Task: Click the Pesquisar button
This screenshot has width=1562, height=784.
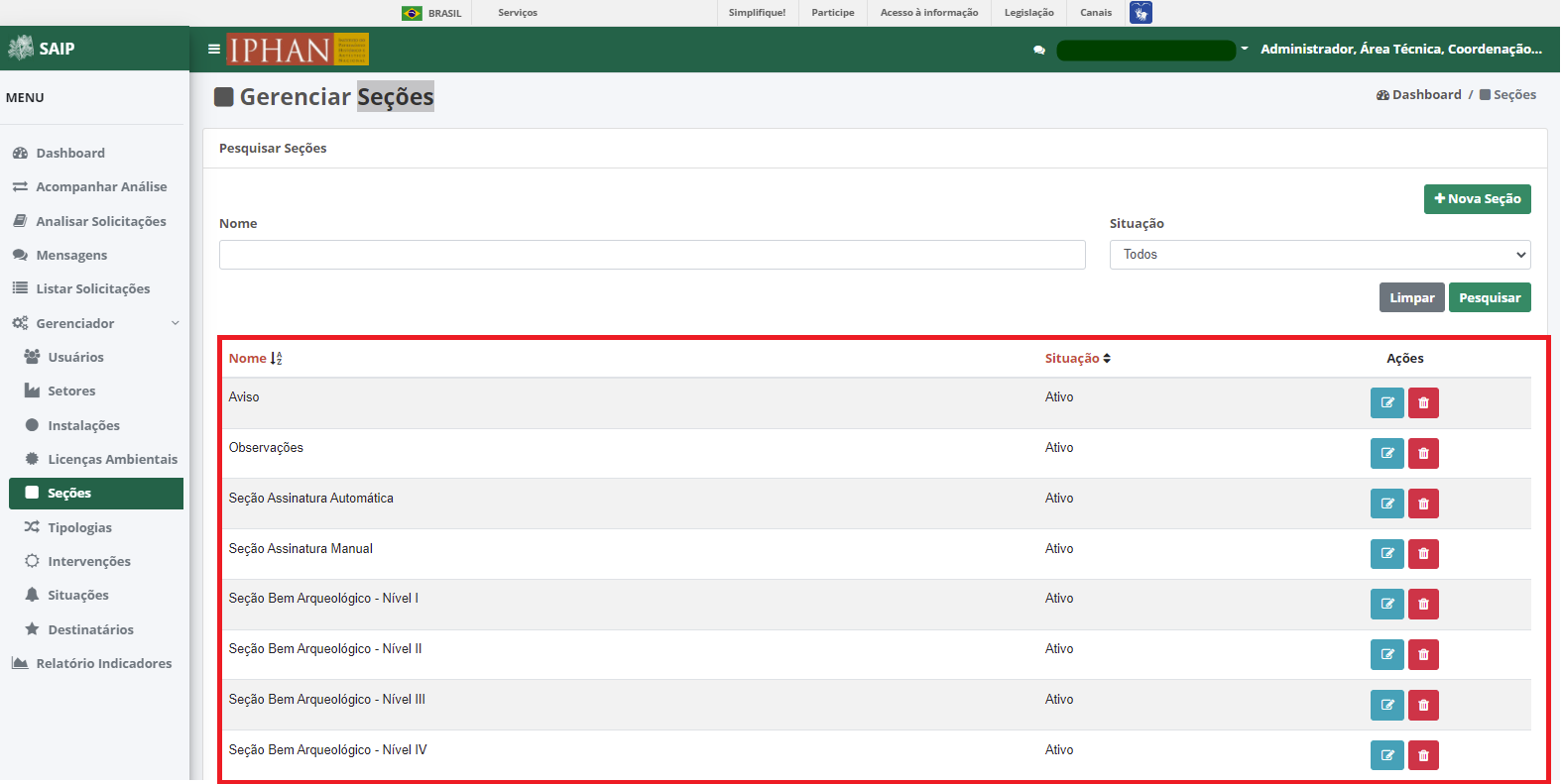Action: coord(1490,297)
